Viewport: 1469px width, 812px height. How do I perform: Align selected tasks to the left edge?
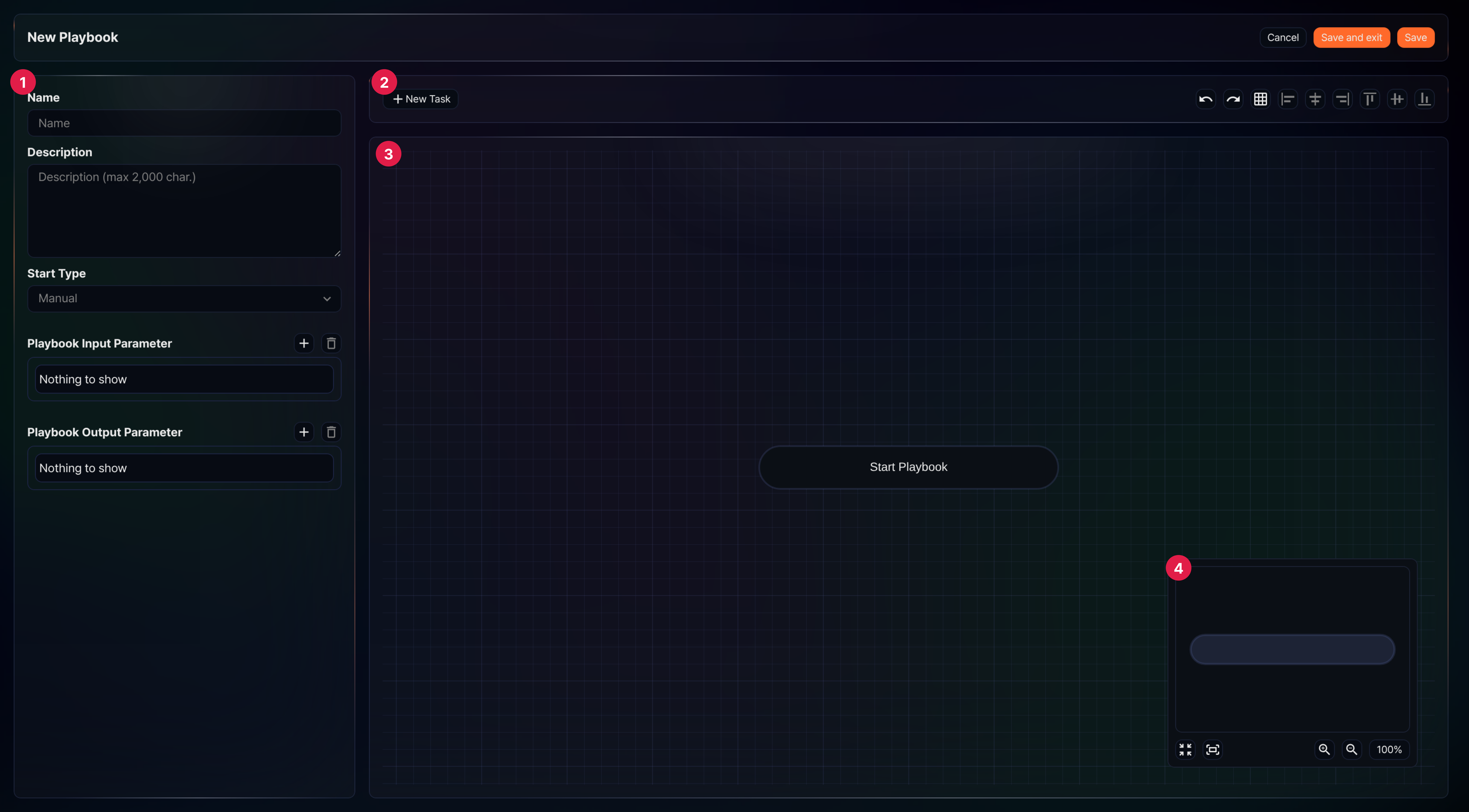tap(1288, 99)
